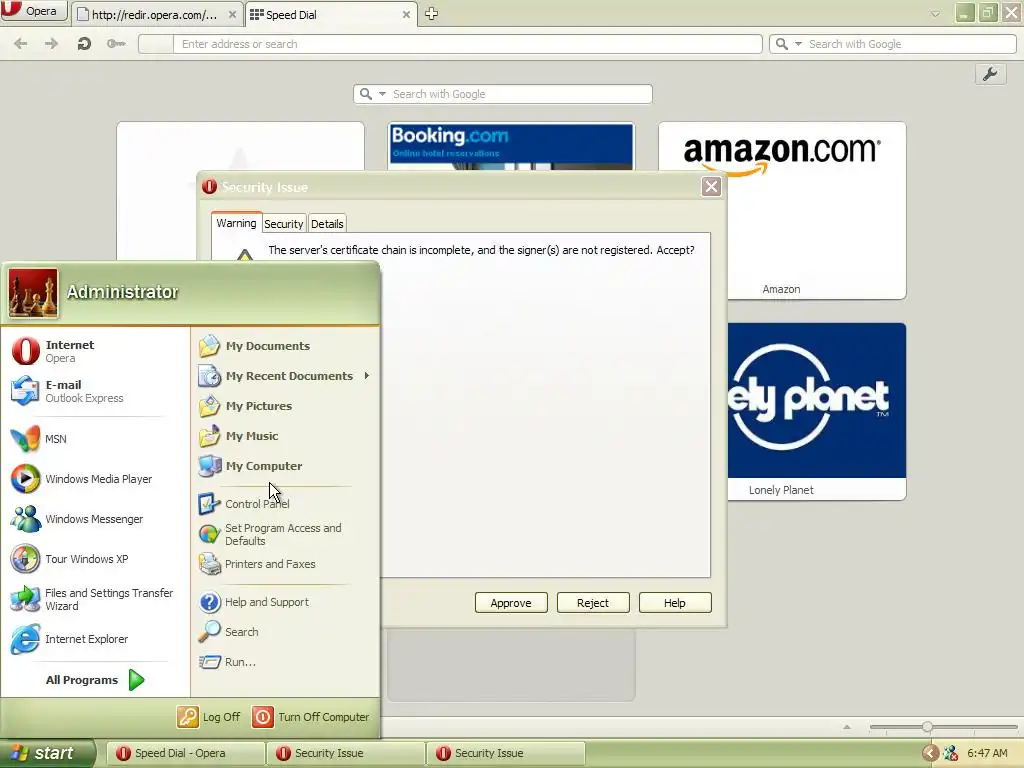
Task: Close the Security Issue dialog
Action: coord(711,187)
